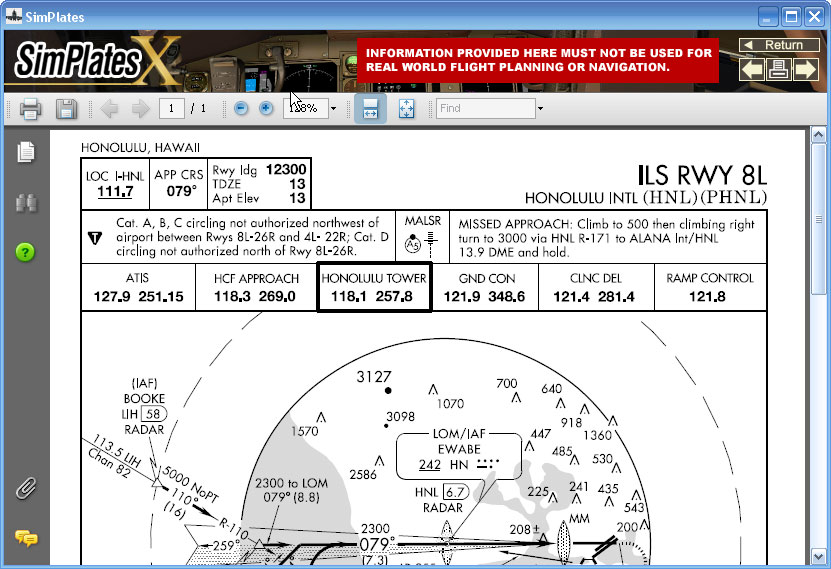Go to next page in toolbar

[x=140, y=109]
